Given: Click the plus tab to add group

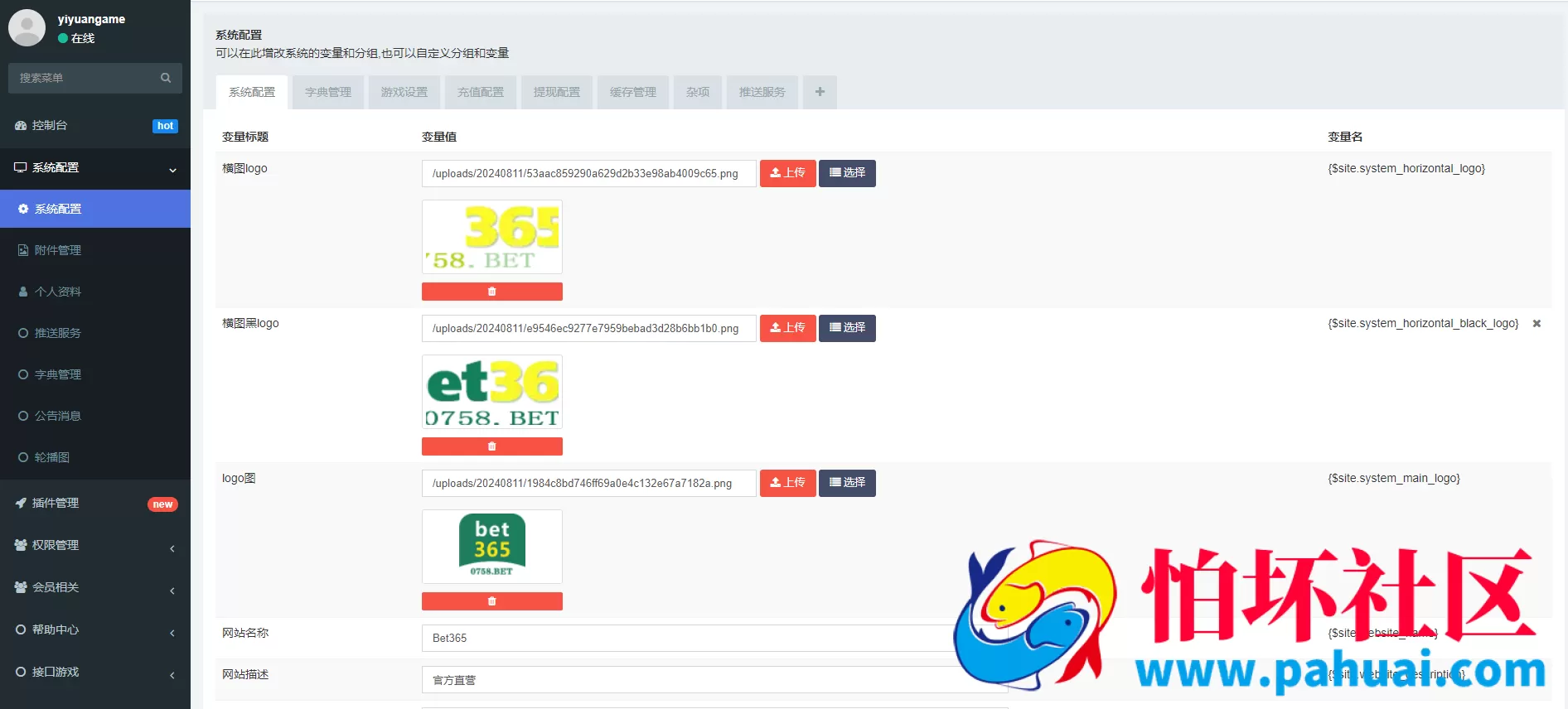Looking at the screenshot, I should pos(820,92).
